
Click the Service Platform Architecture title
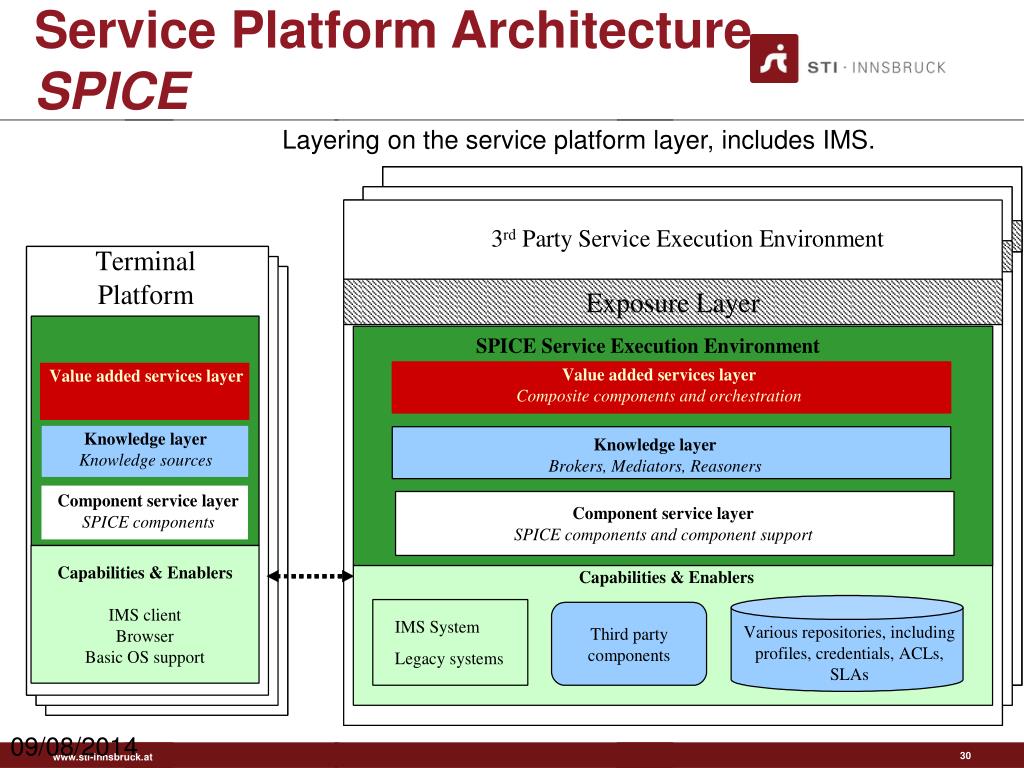click(x=393, y=30)
